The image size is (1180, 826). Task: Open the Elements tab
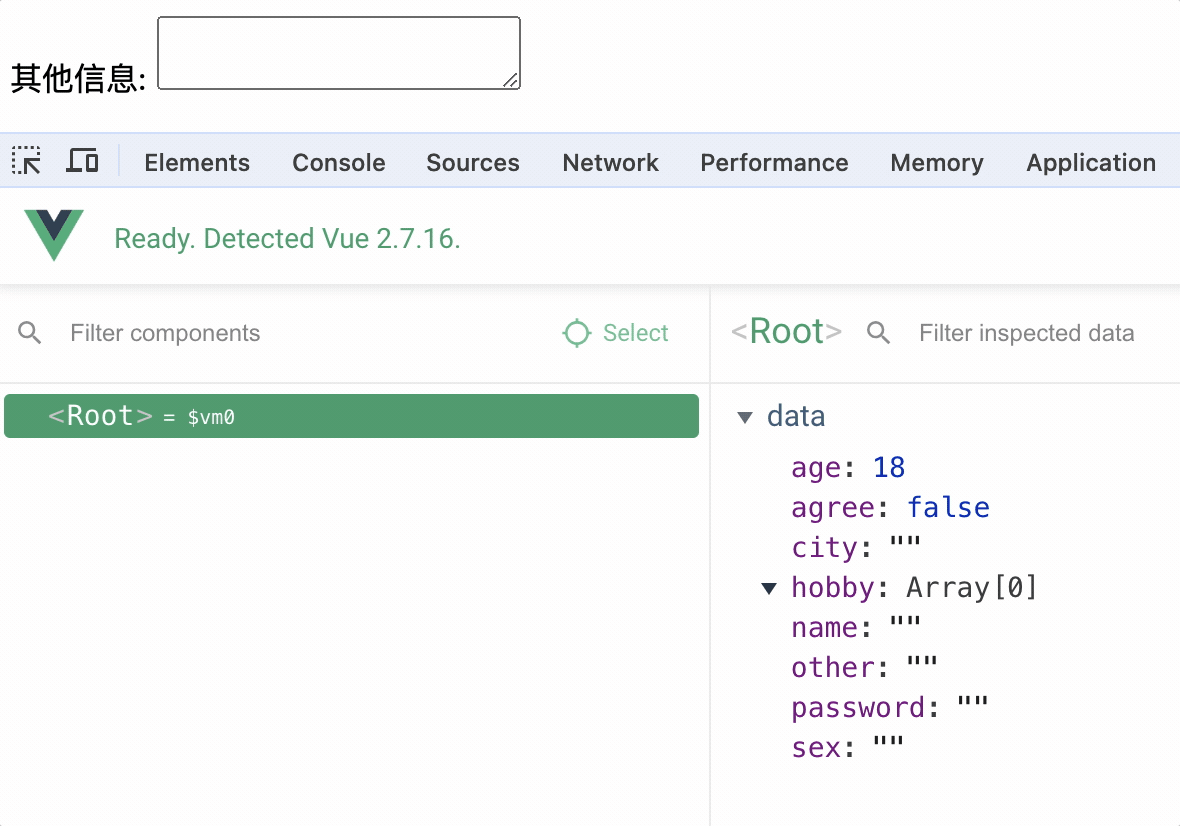(x=197, y=163)
